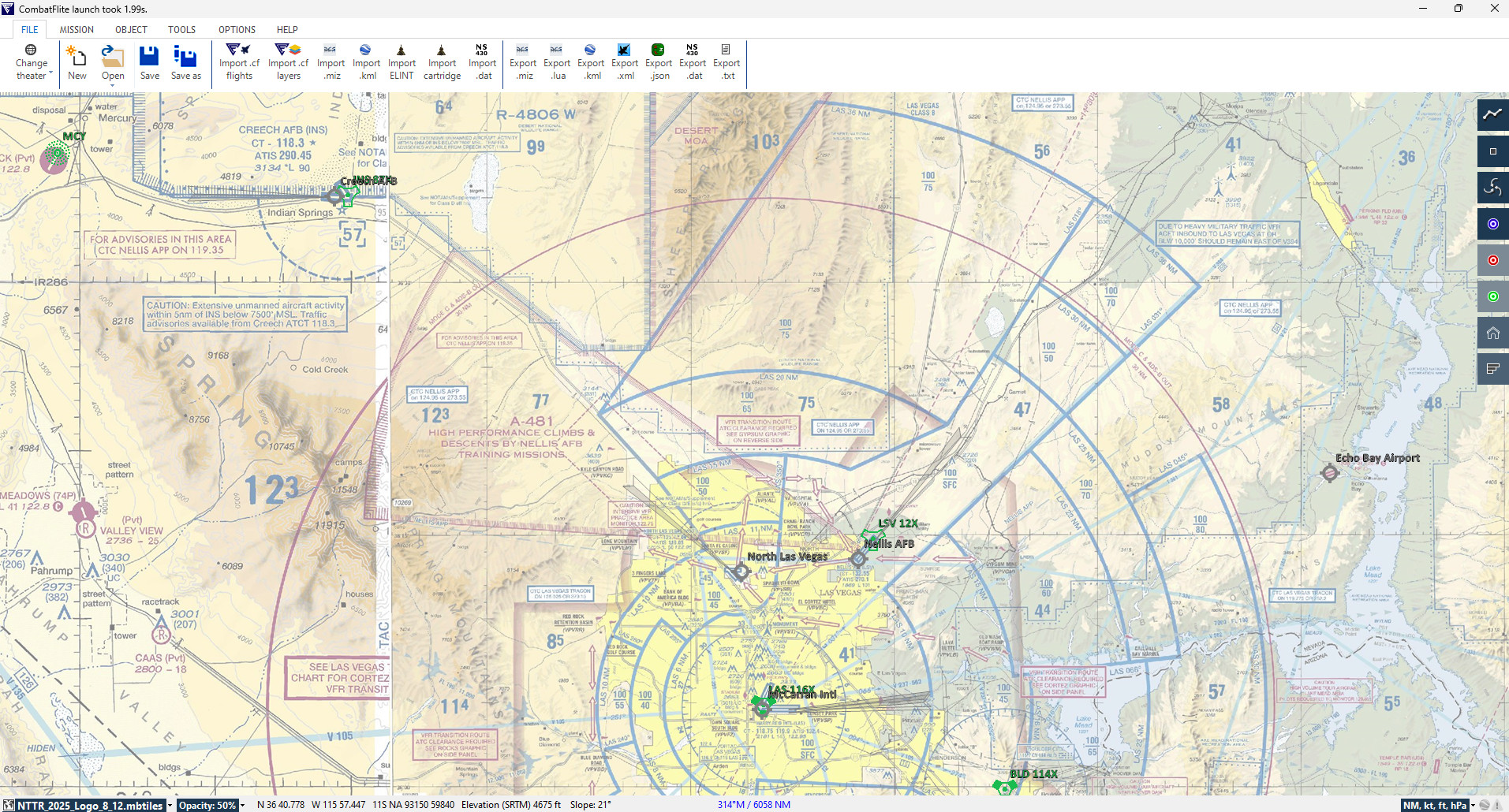Toggle the green target marker button
Viewport: 1509px width, 812px height.
[x=1492, y=296]
